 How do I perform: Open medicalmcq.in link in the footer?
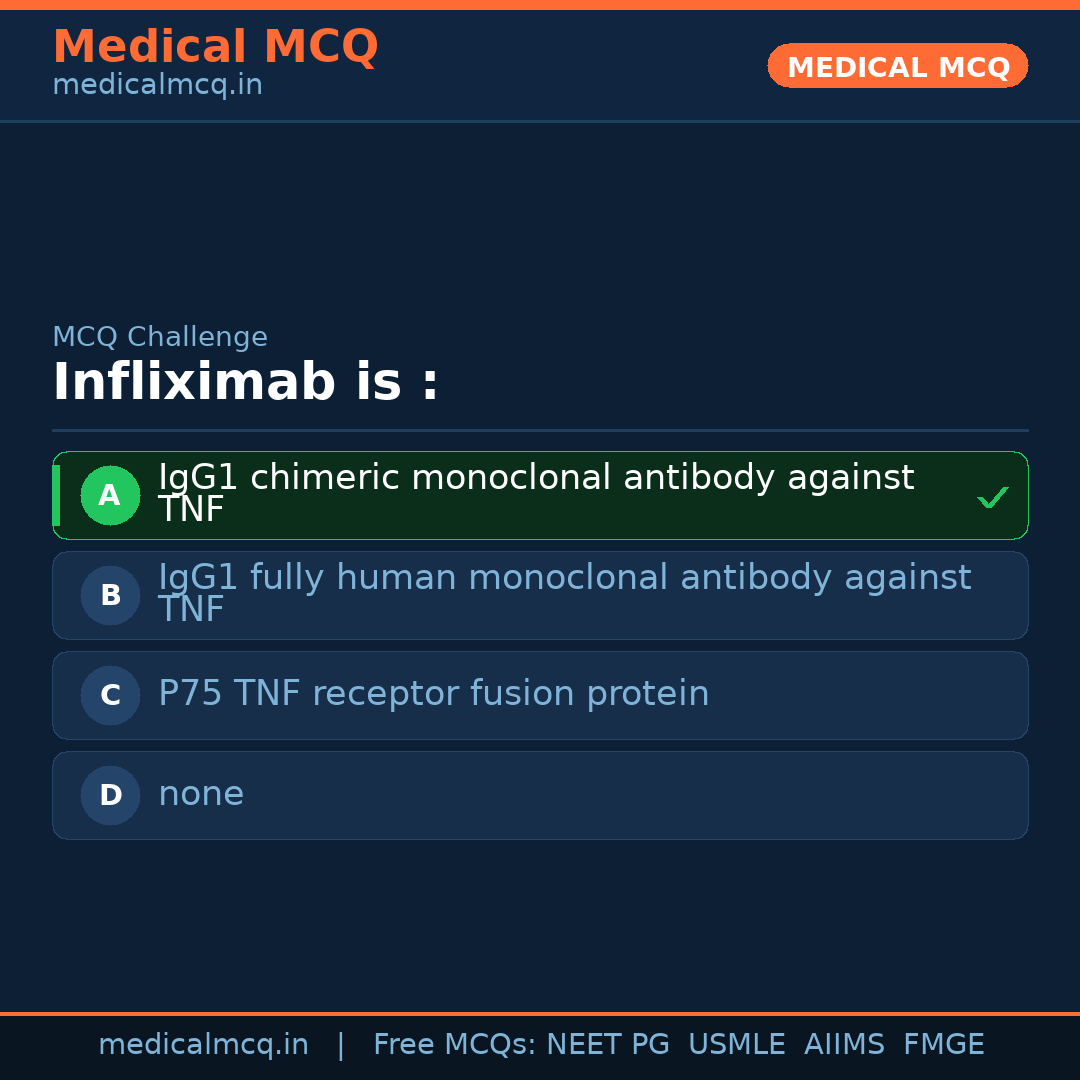coord(203,1045)
